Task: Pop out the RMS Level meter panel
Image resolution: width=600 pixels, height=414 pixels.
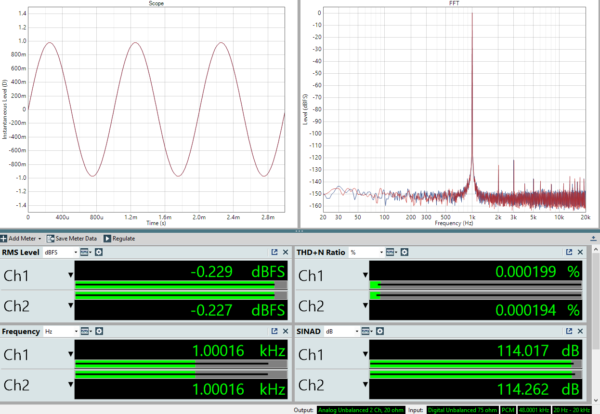Action: coord(273,254)
